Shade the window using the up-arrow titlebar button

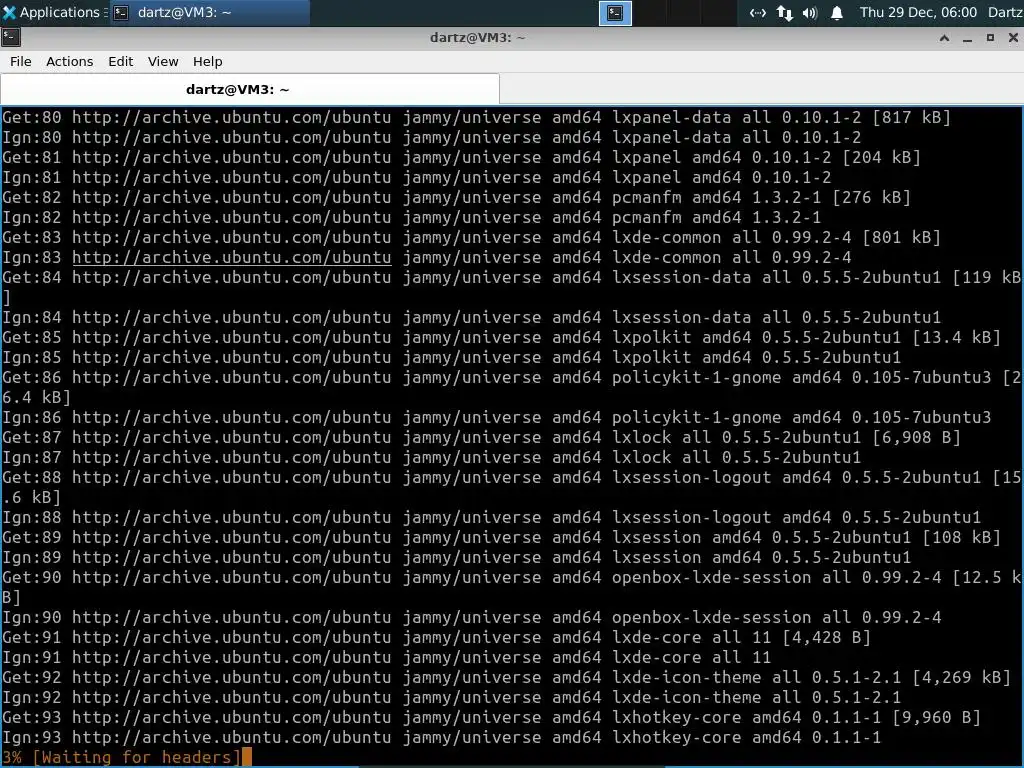[x=944, y=38]
